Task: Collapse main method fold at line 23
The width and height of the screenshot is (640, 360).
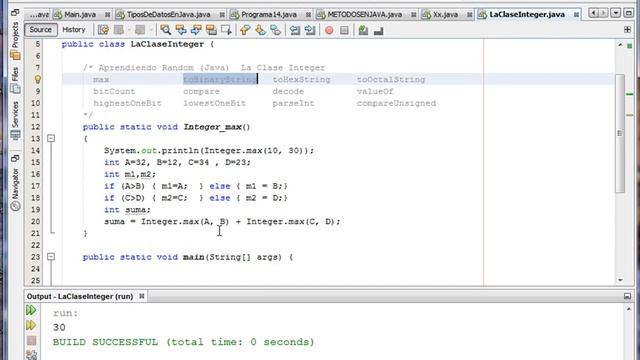Action: 51,257
